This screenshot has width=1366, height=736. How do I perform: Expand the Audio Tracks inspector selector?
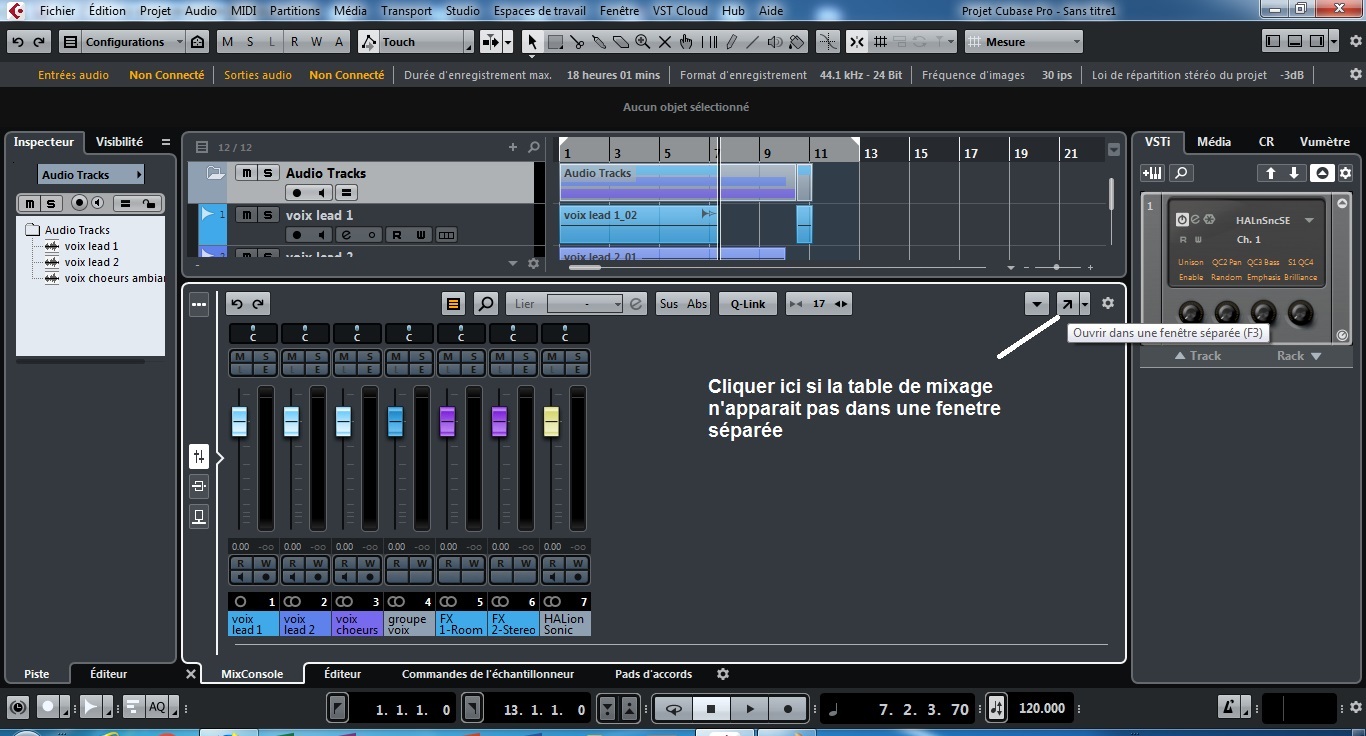pos(91,174)
